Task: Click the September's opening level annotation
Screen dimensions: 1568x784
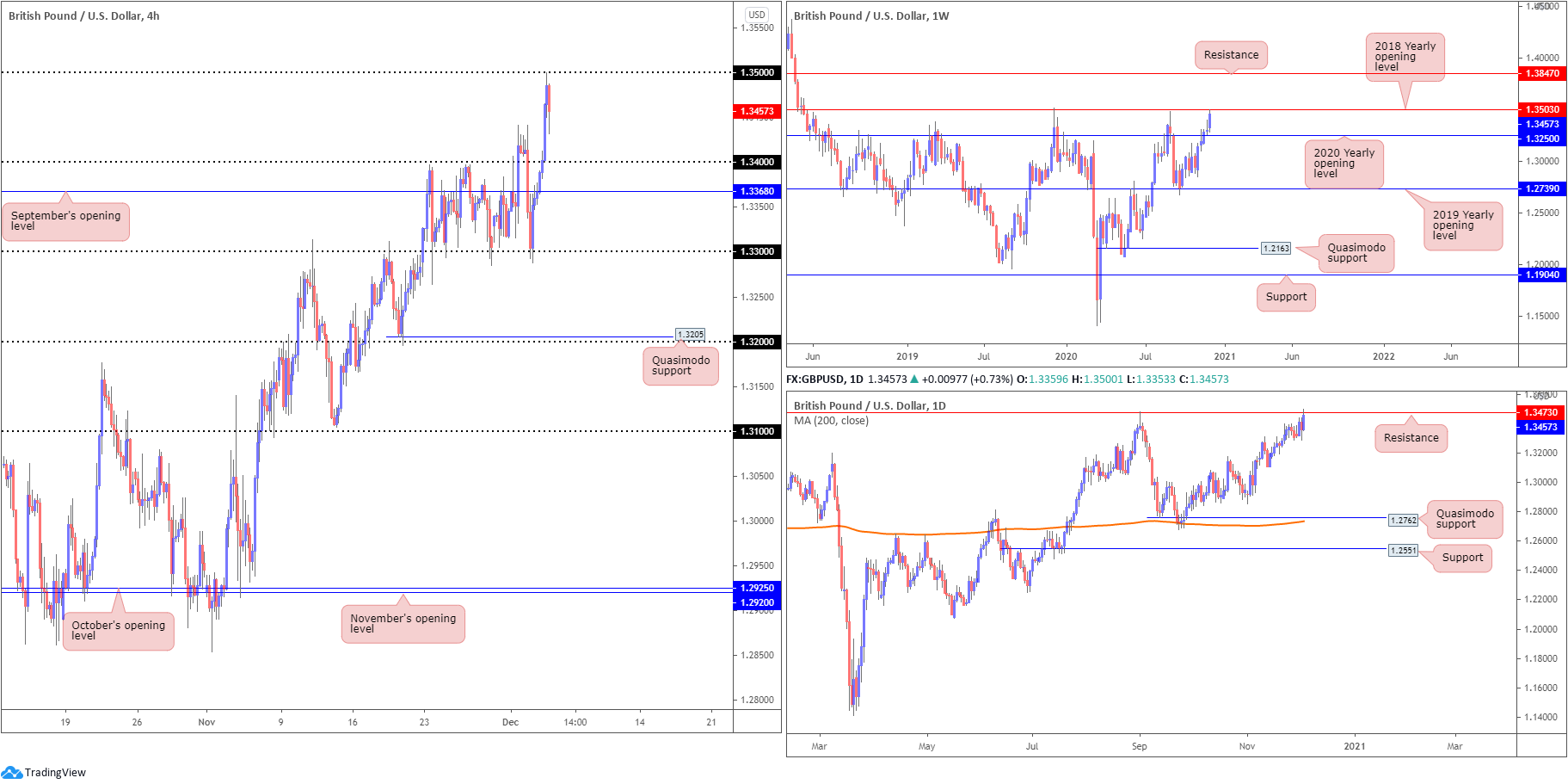Action: pos(65,221)
